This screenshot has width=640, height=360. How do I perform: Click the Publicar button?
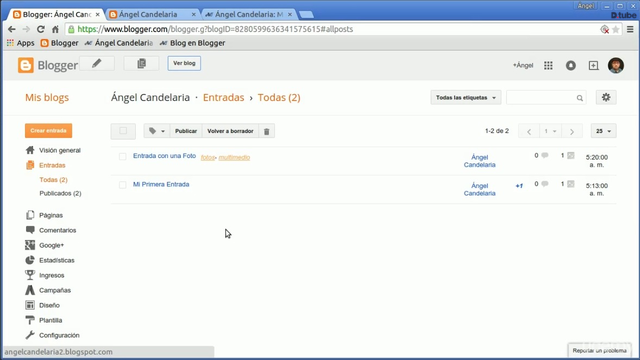(x=186, y=131)
